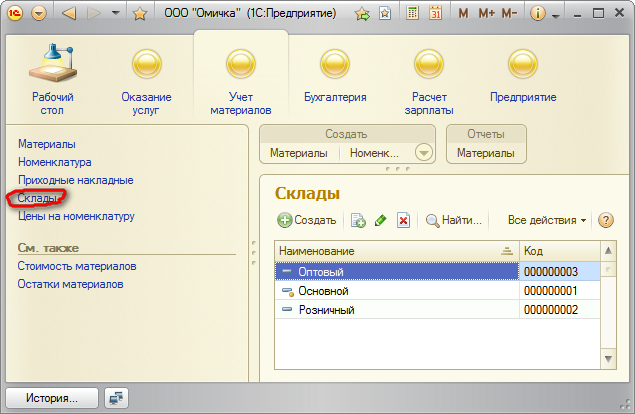The width and height of the screenshot is (635, 414).
Task: Click Розничный row item icon
Action: [x=287, y=309]
